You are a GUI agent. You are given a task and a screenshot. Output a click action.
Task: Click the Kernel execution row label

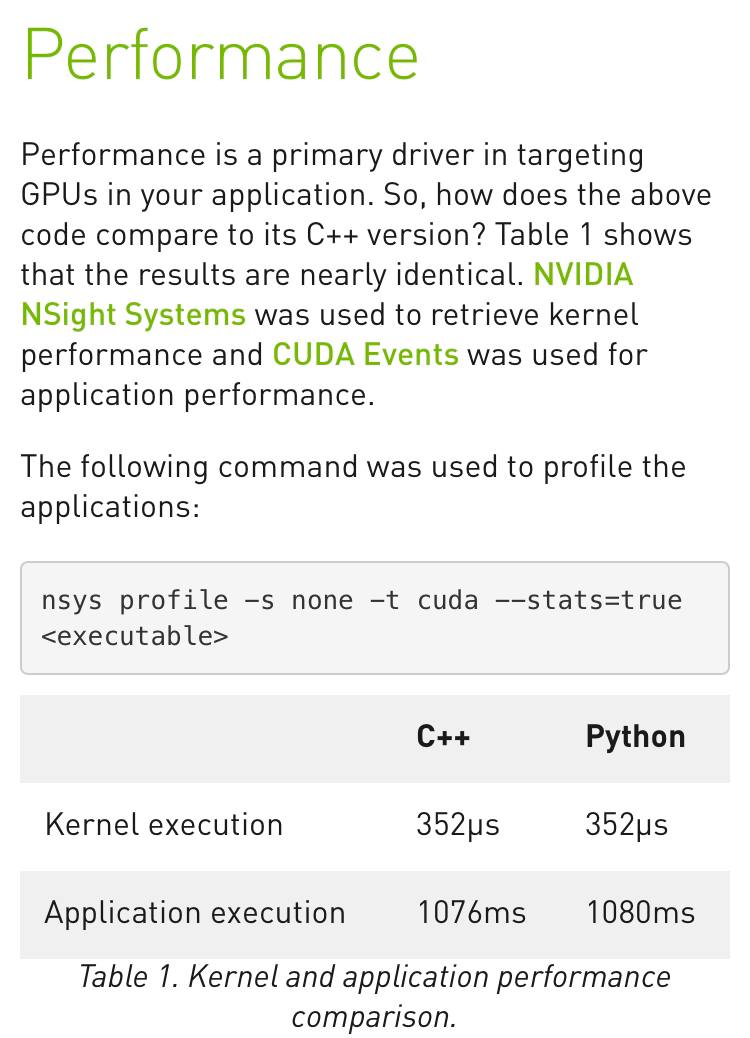coord(164,825)
